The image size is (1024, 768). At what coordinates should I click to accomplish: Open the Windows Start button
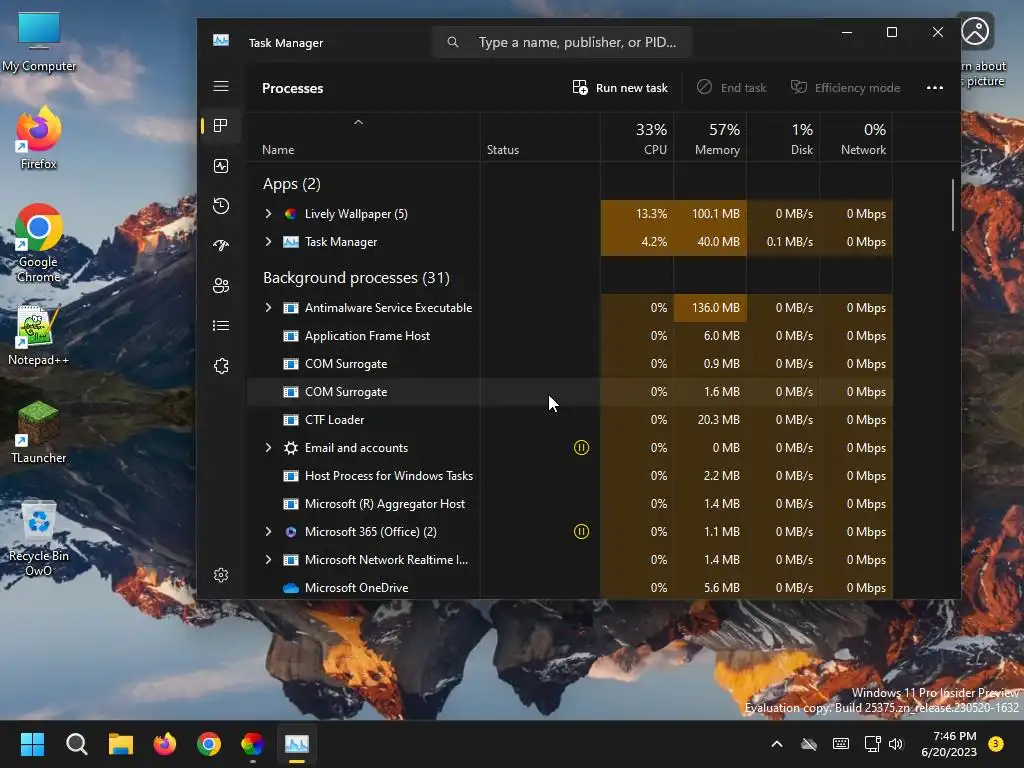click(32, 744)
